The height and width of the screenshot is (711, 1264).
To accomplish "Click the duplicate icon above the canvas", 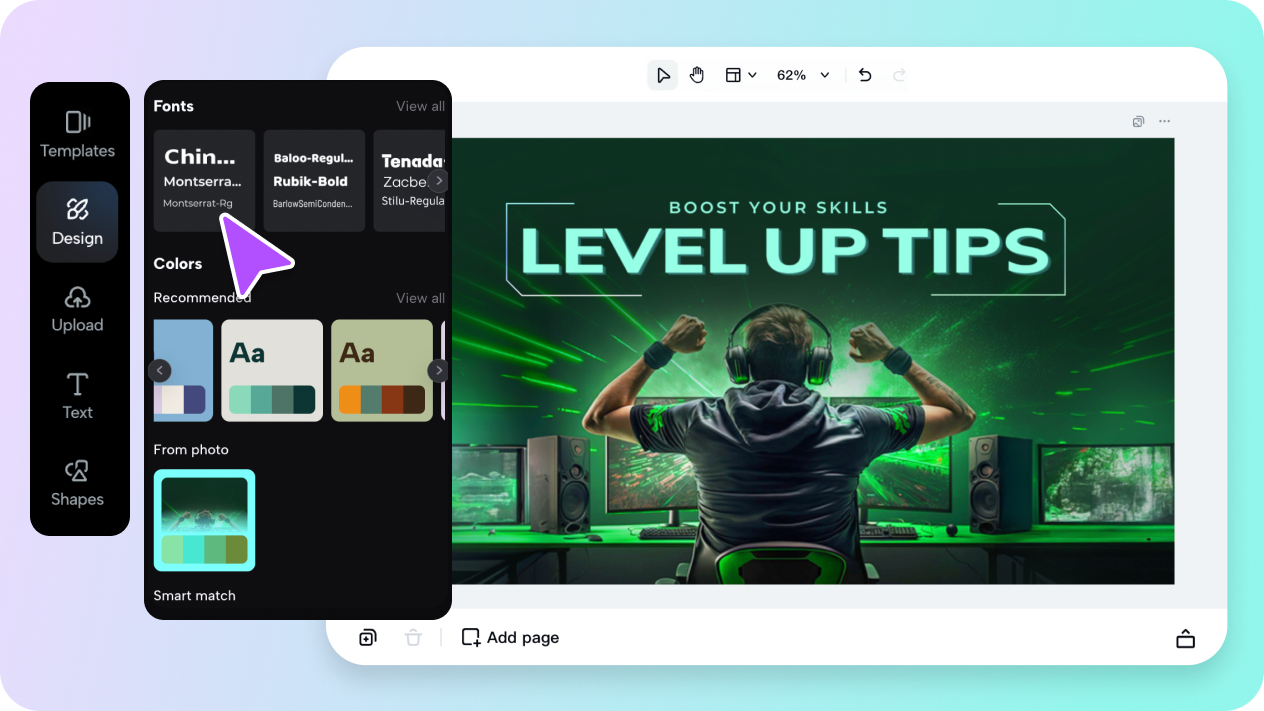I will (1138, 121).
